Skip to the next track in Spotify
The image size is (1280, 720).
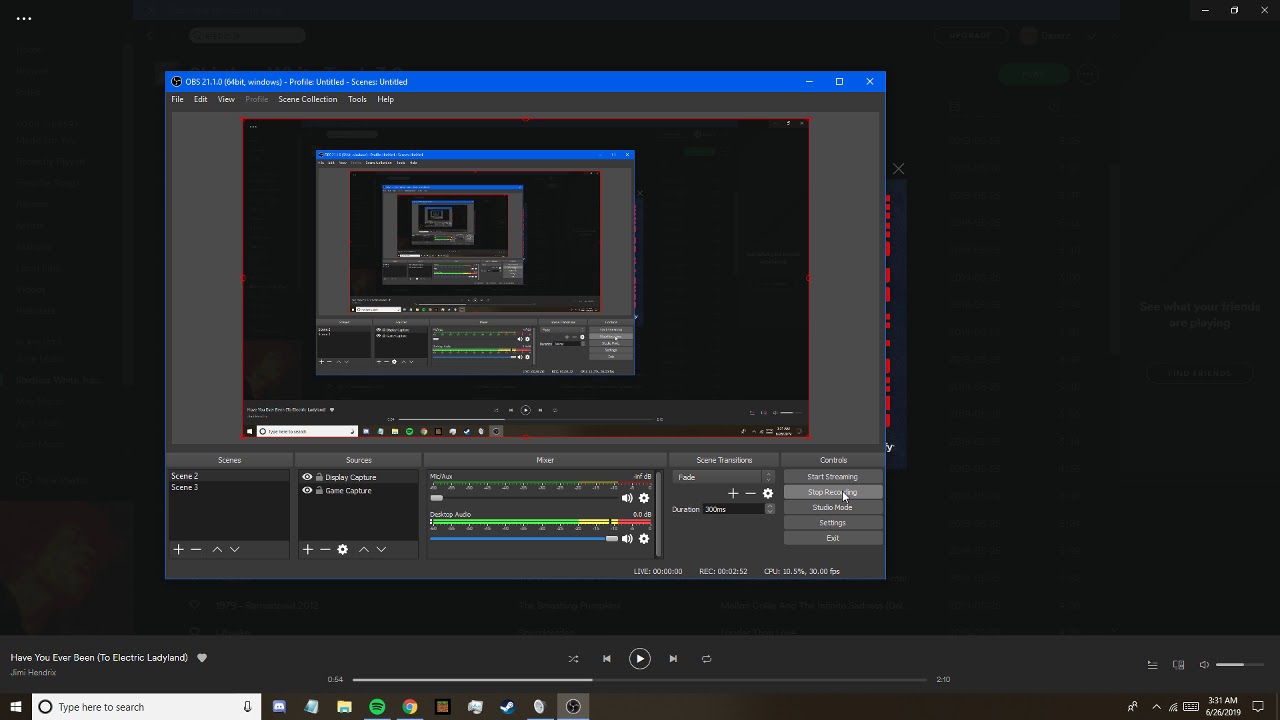coord(673,659)
